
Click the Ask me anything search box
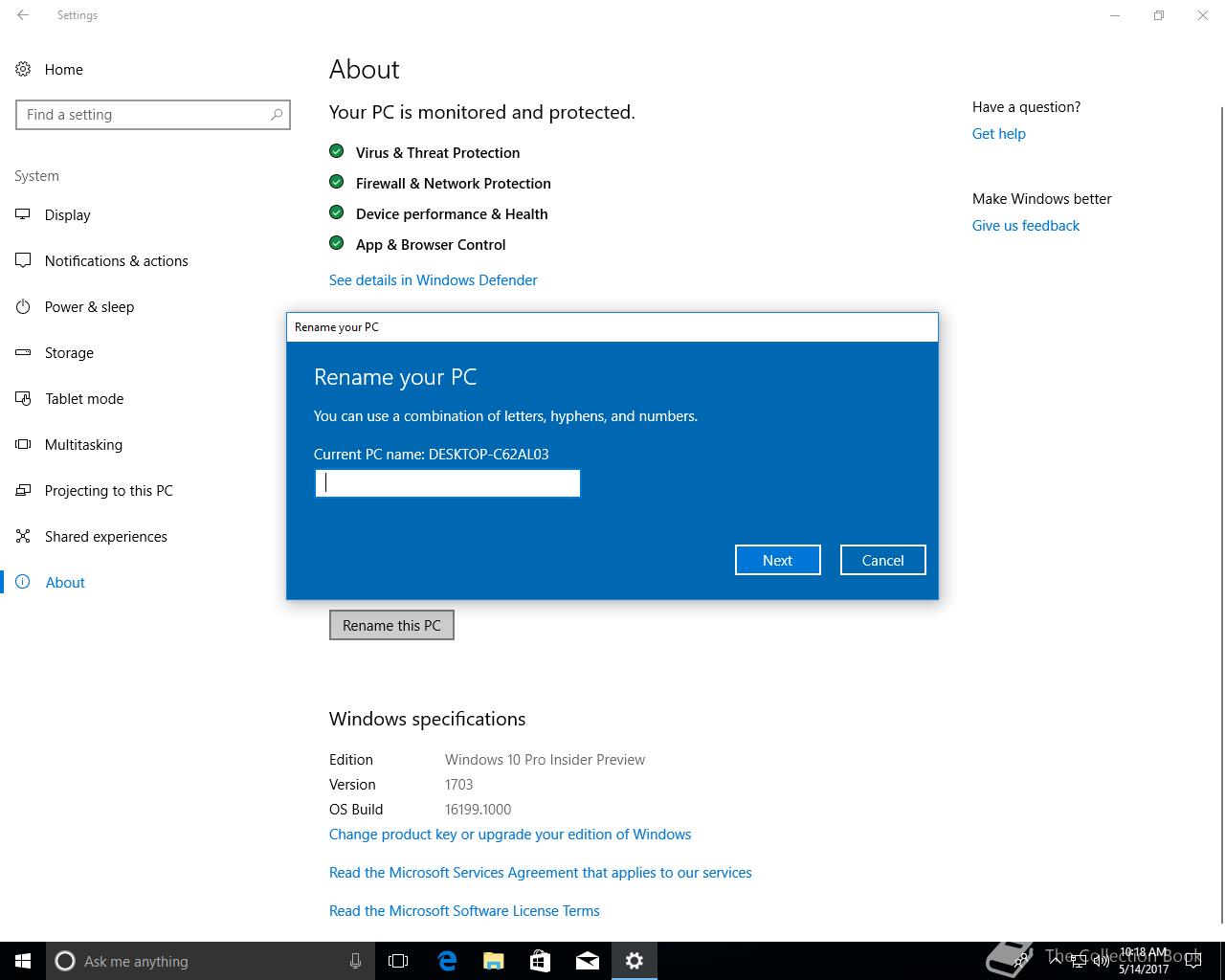tap(209, 961)
